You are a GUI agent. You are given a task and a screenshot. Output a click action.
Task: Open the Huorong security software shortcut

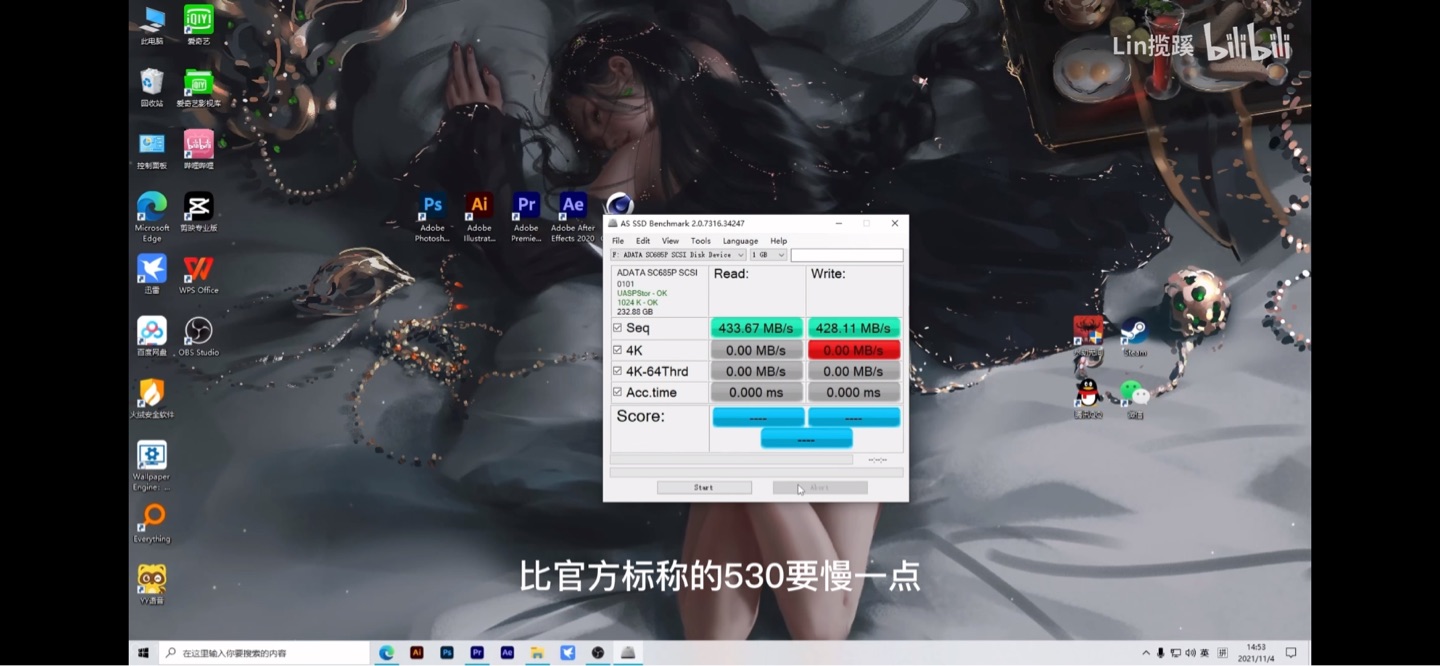152,397
